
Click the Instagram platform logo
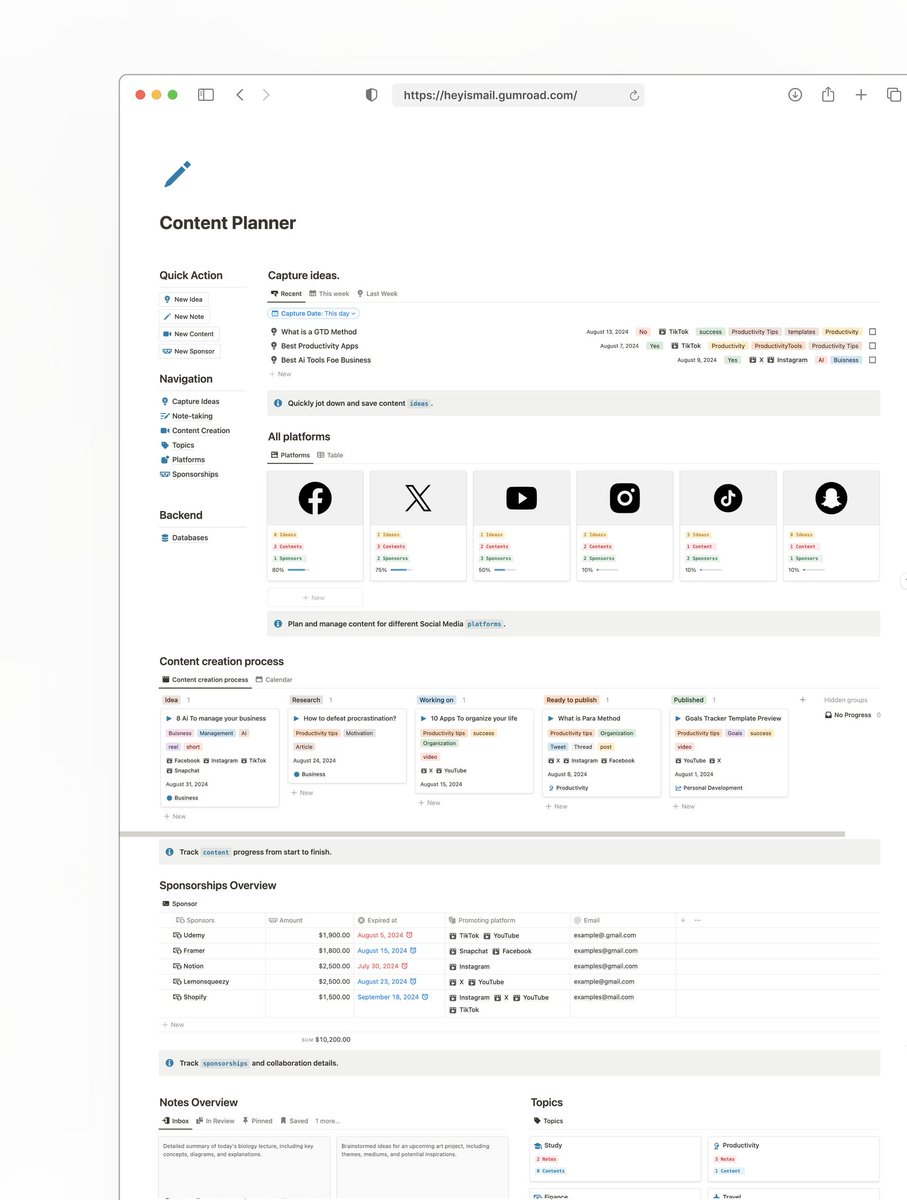tap(625, 498)
